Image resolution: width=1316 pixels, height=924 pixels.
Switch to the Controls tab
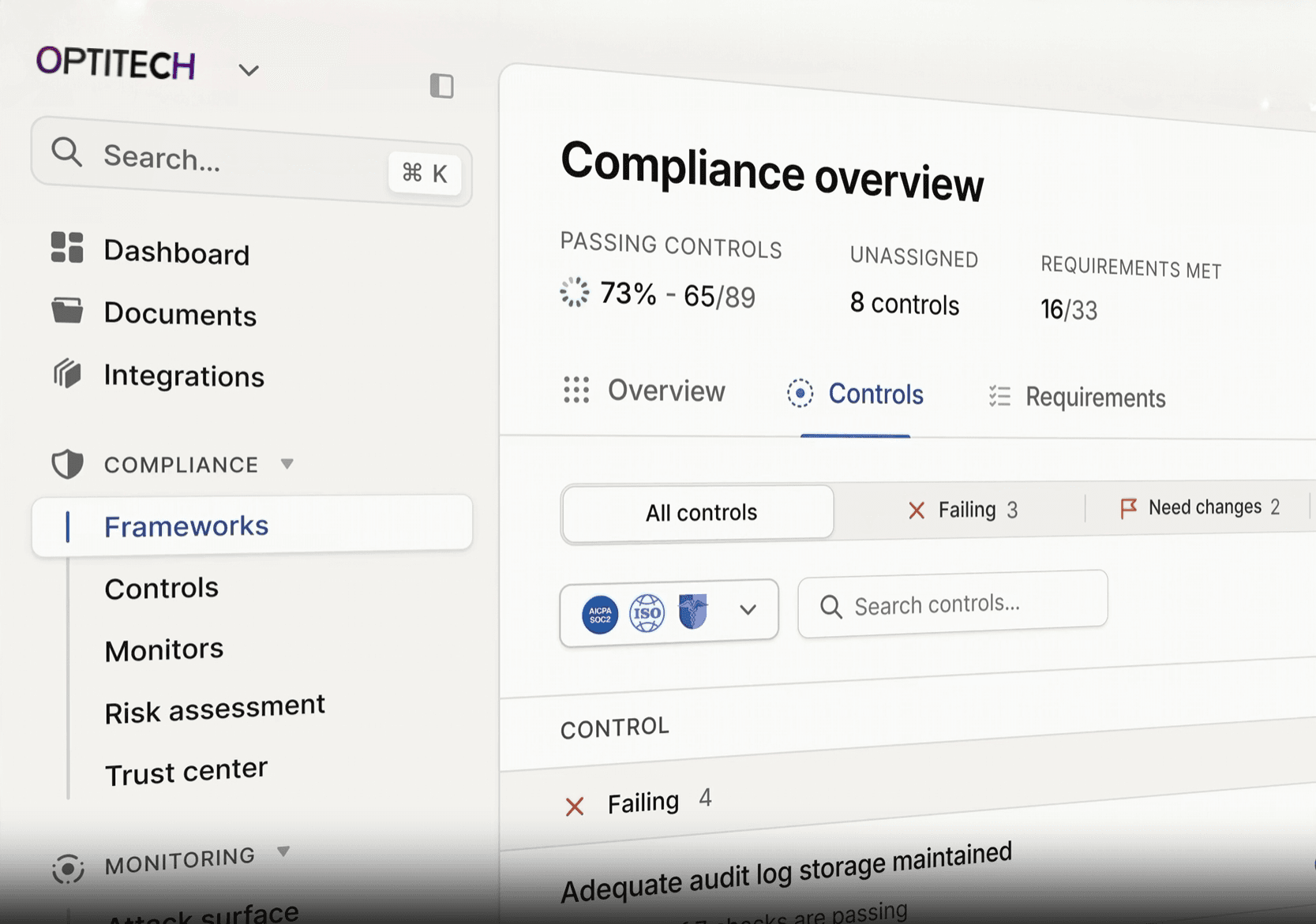point(855,394)
